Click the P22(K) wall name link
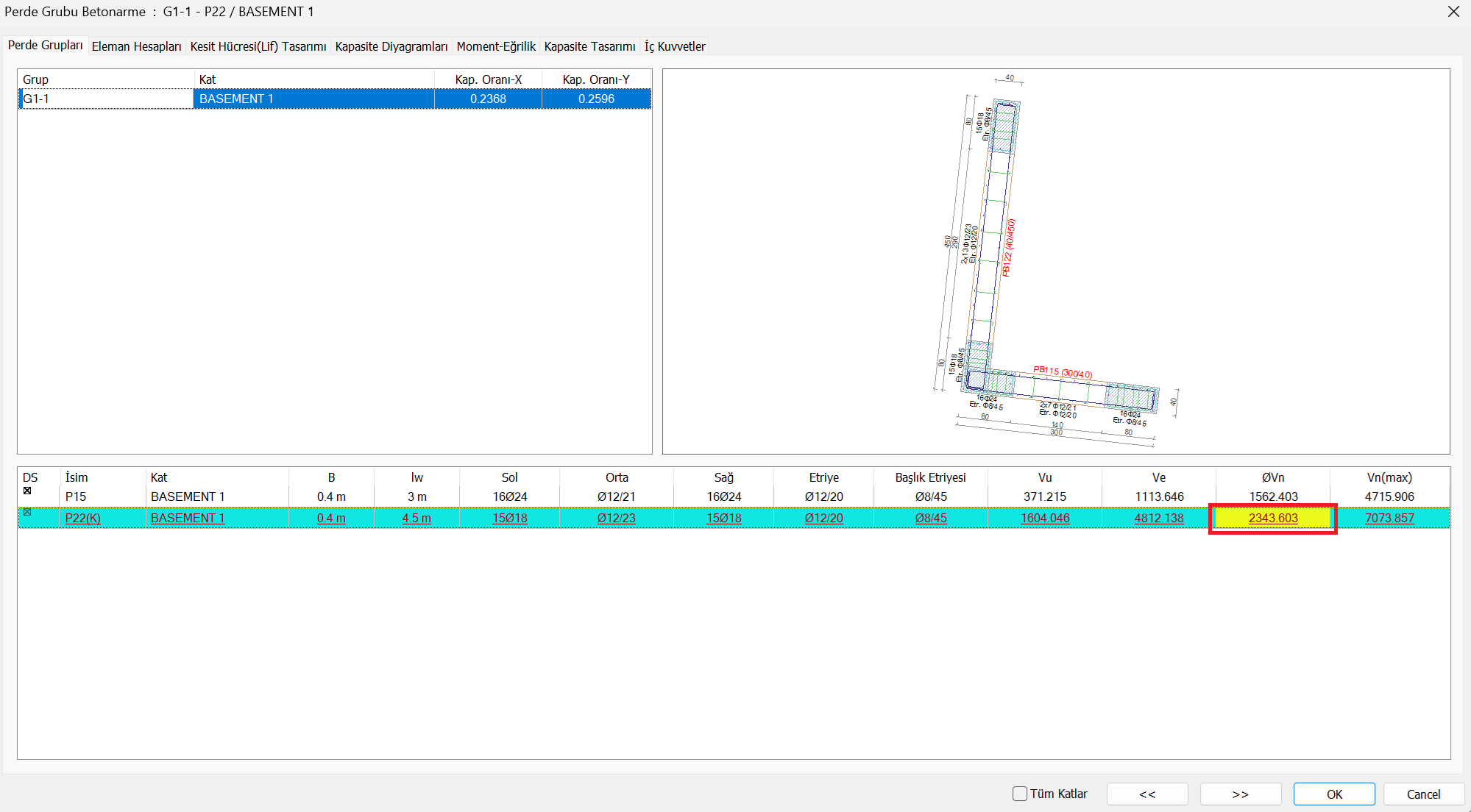Screen dimensions: 1471x812 83,519
